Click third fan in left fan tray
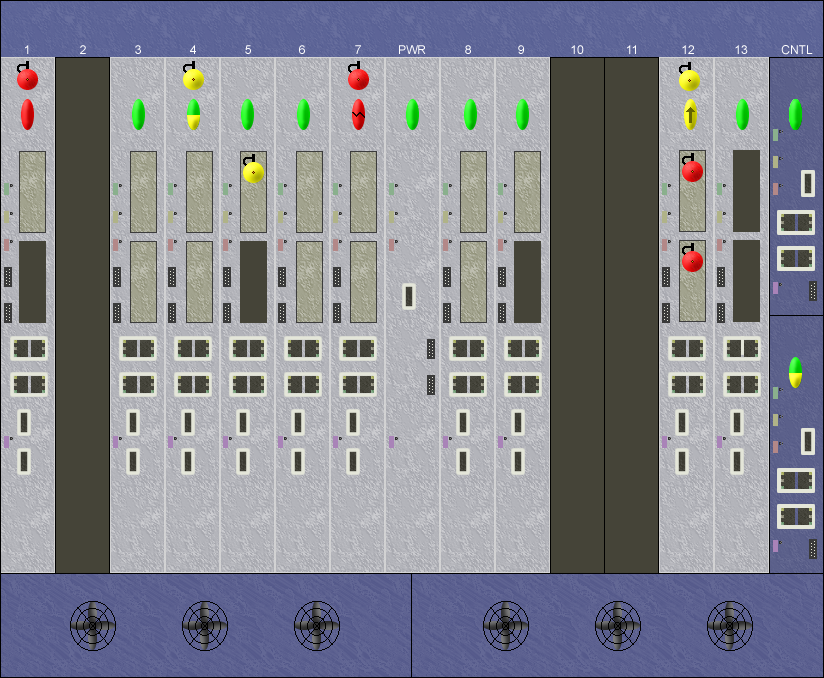 (x=317, y=625)
